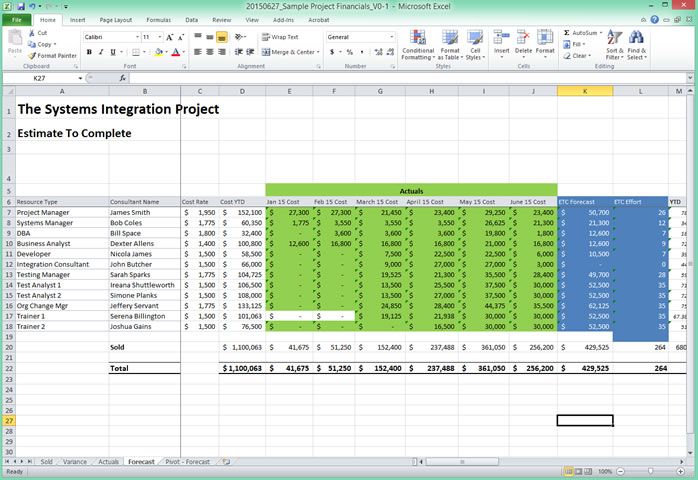The height and width of the screenshot is (480, 698).
Task: Apply Percent Style format
Action: (350, 52)
